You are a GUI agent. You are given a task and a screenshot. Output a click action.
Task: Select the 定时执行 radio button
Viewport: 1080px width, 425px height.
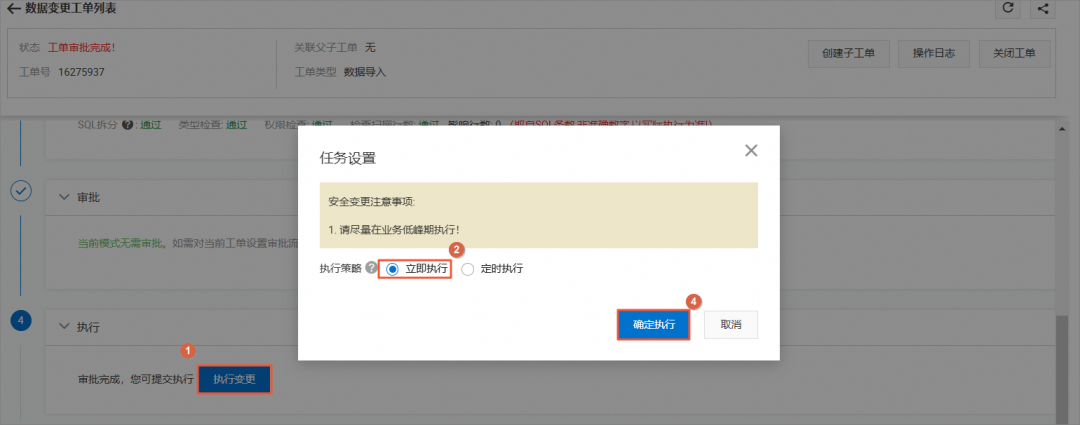[x=468, y=269]
